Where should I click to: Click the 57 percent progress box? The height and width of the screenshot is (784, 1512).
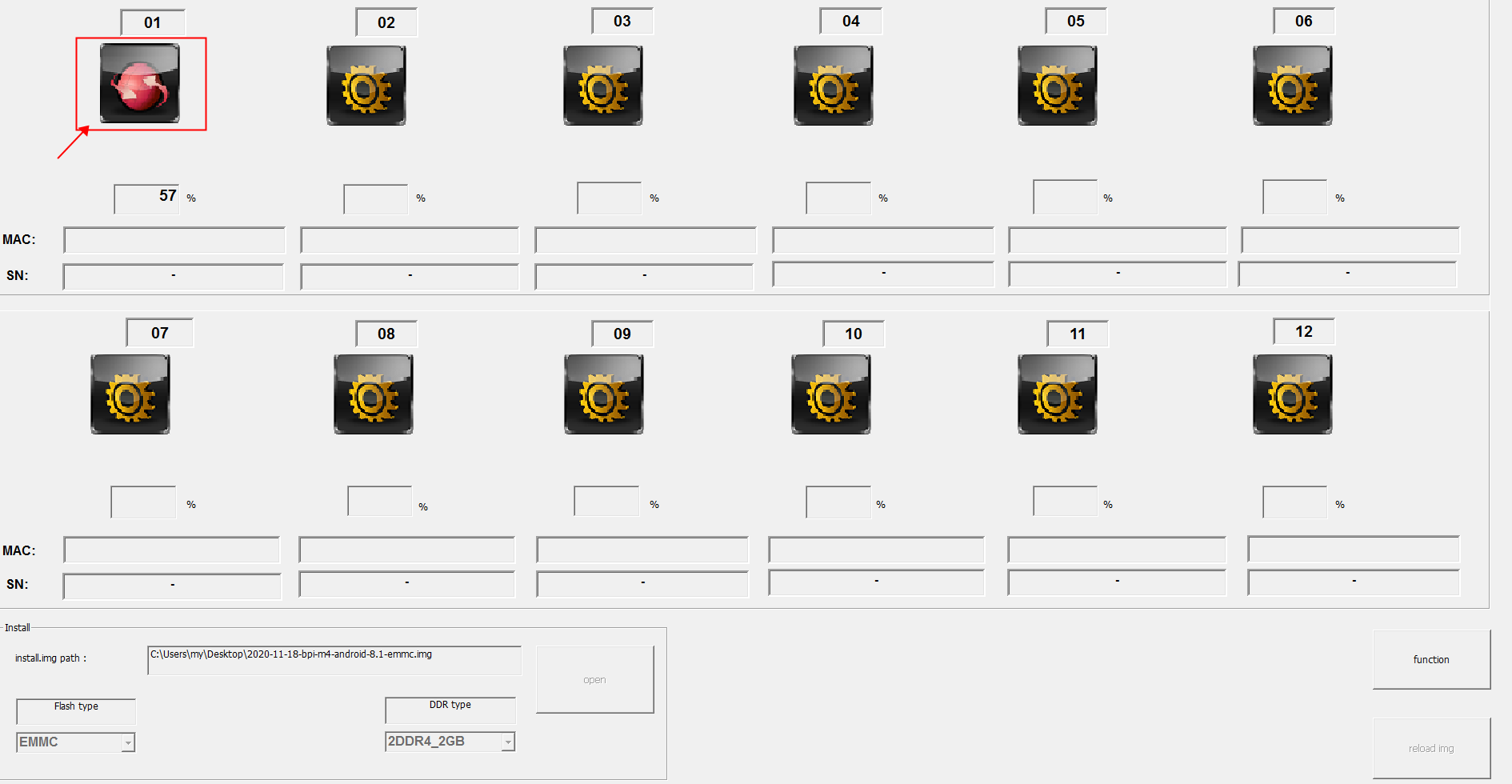146,198
